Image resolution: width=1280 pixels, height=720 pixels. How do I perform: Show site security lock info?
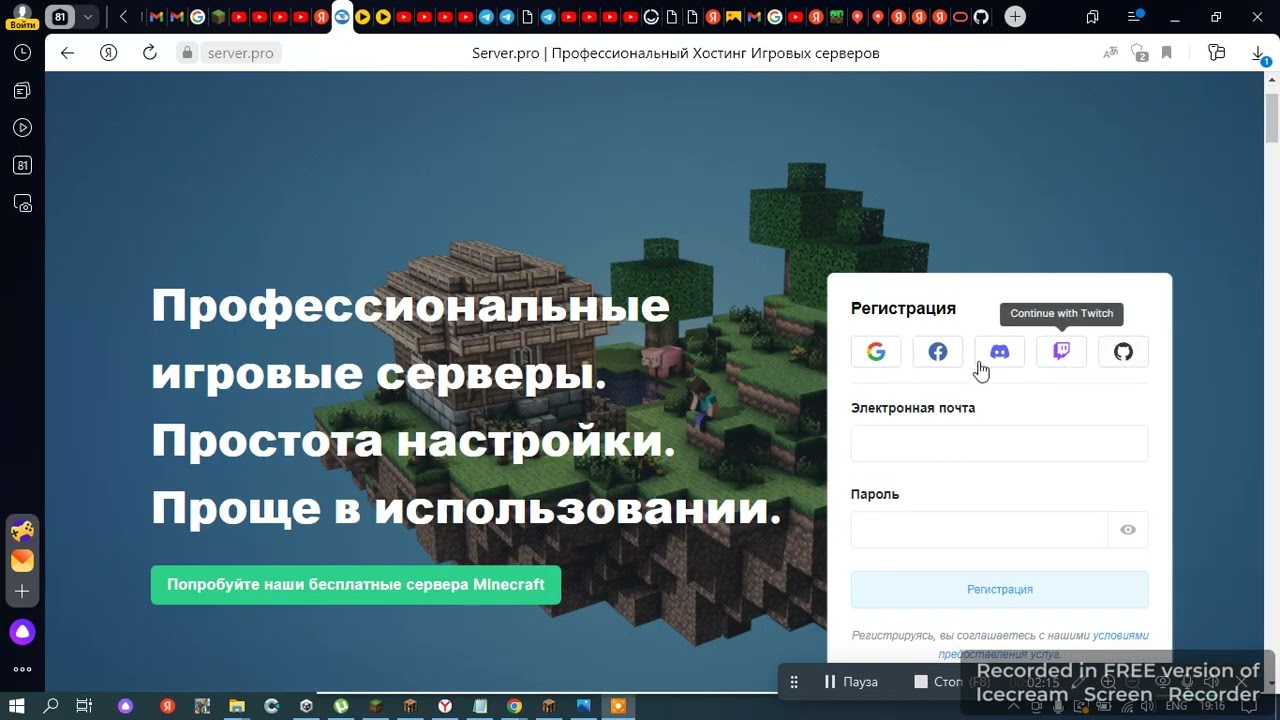[x=187, y=53]
